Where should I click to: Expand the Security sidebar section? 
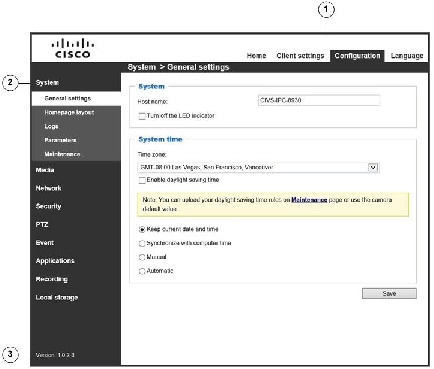point(49,206)
